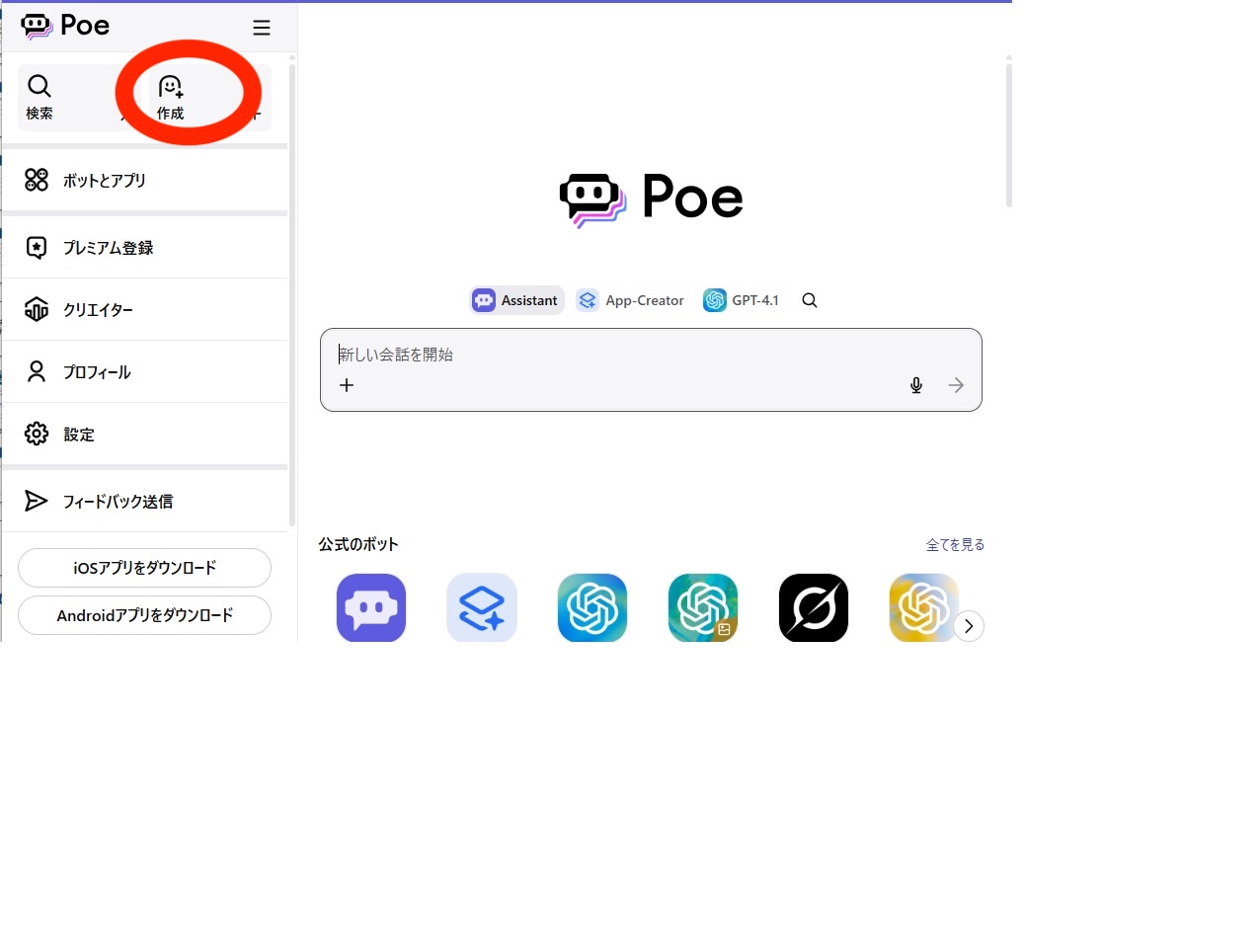1259x952 pixels.
Task: Open the purple Assistant bot thumbnail
Action: pos(371,607)
